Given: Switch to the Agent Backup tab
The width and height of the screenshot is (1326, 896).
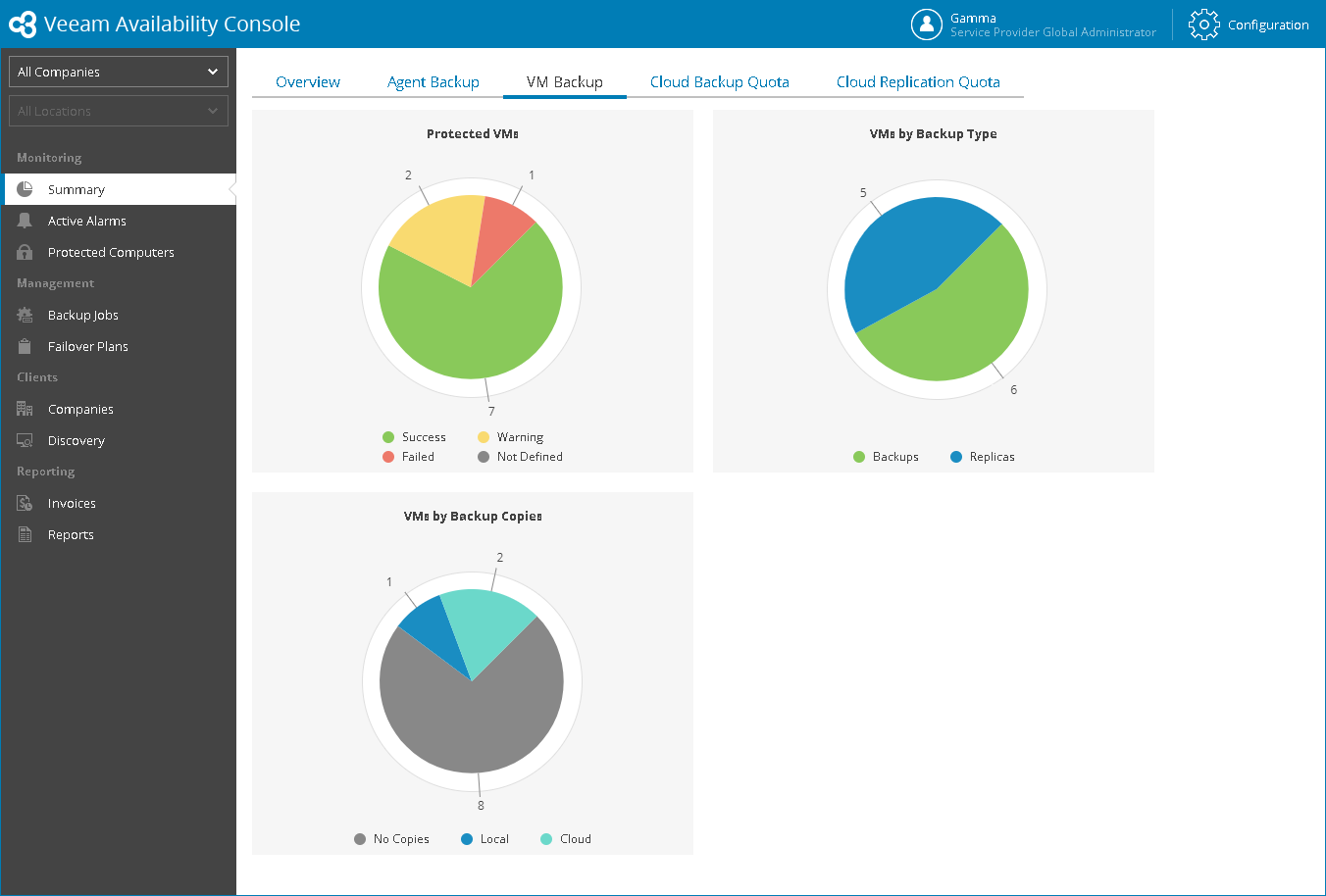Looking at the screenshot, I should [x=433, y=82].
